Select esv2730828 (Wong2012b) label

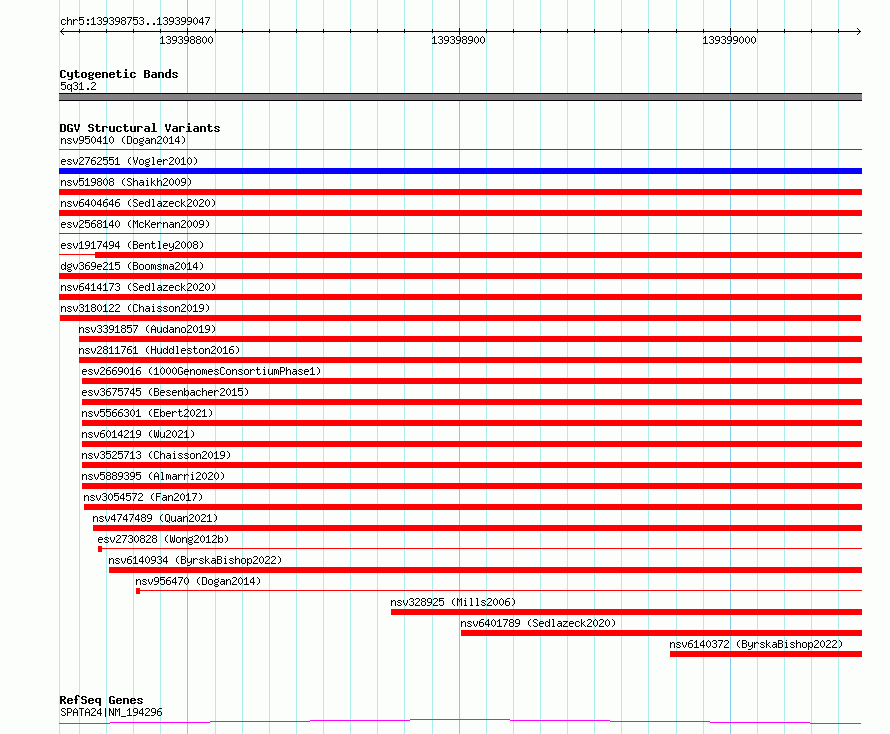[163, 539]
